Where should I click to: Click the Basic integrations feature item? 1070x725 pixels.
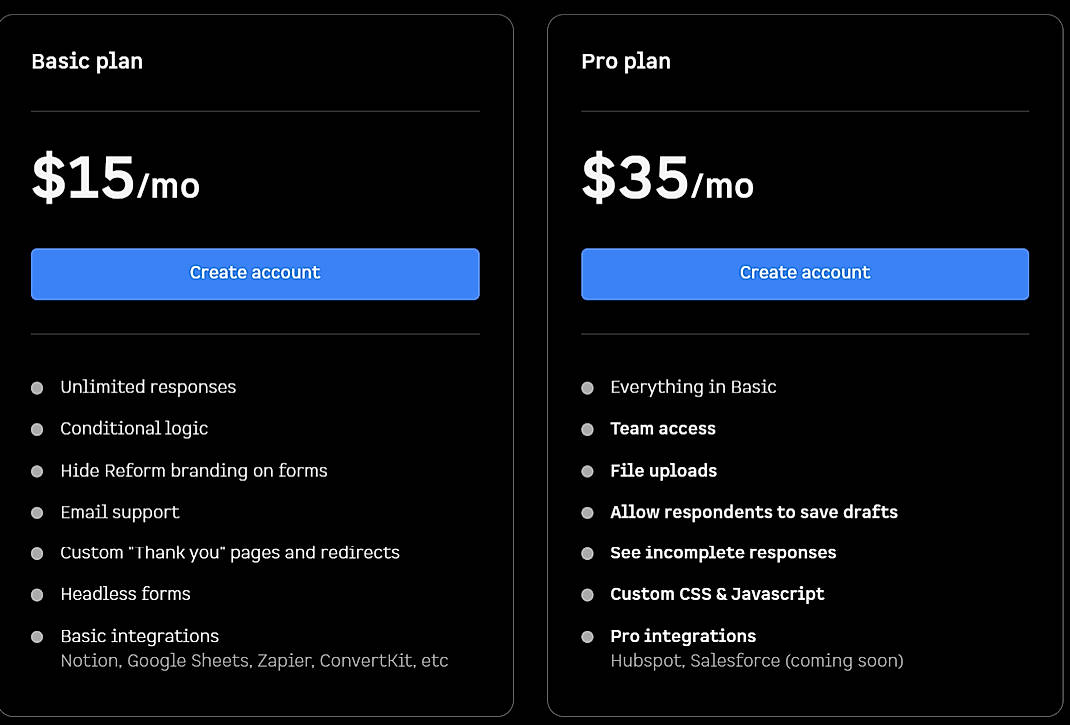pyautogui.click(x=139, y=636)
